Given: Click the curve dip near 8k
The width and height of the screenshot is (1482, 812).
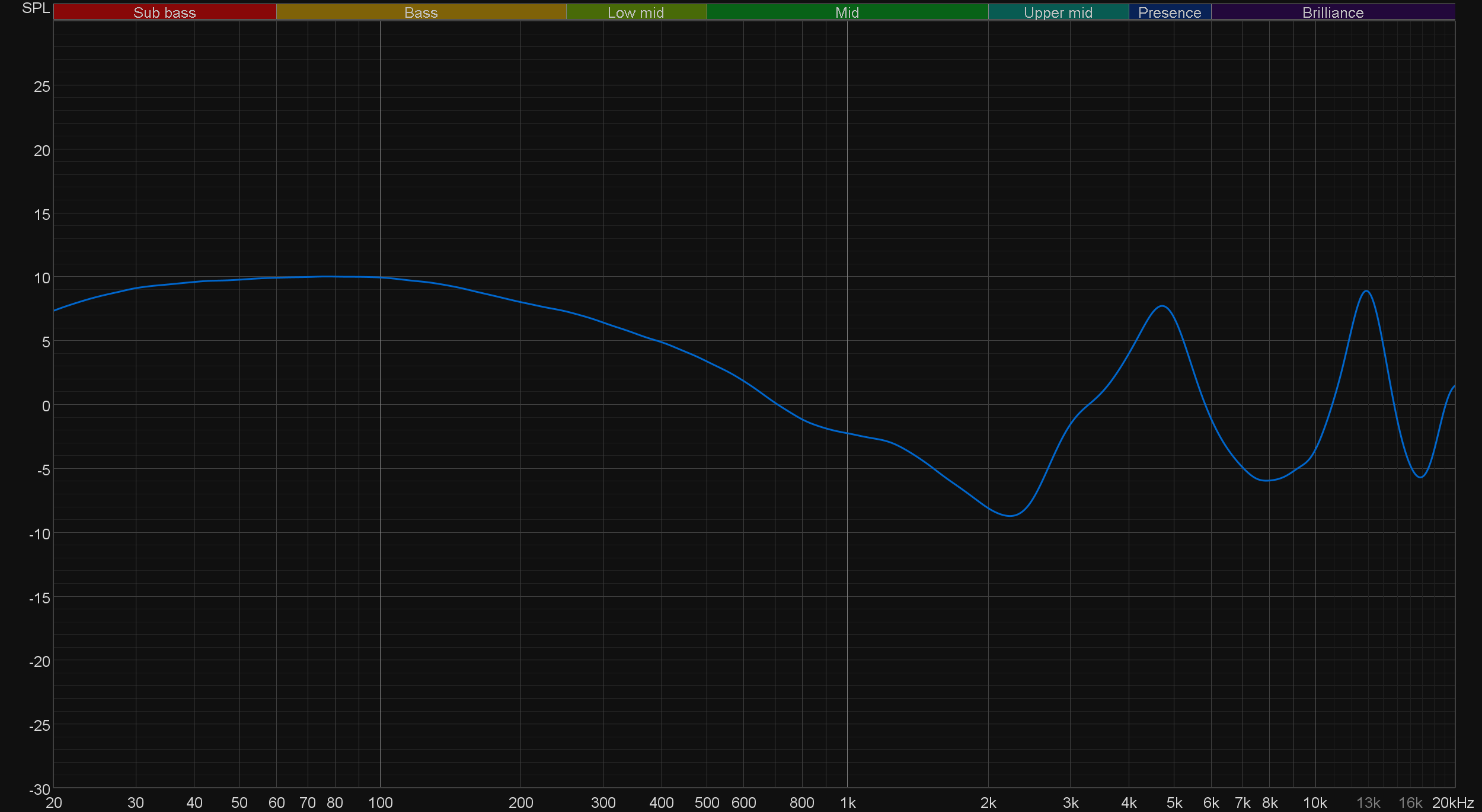Looking at the screenshot, I should (1267, 481).
